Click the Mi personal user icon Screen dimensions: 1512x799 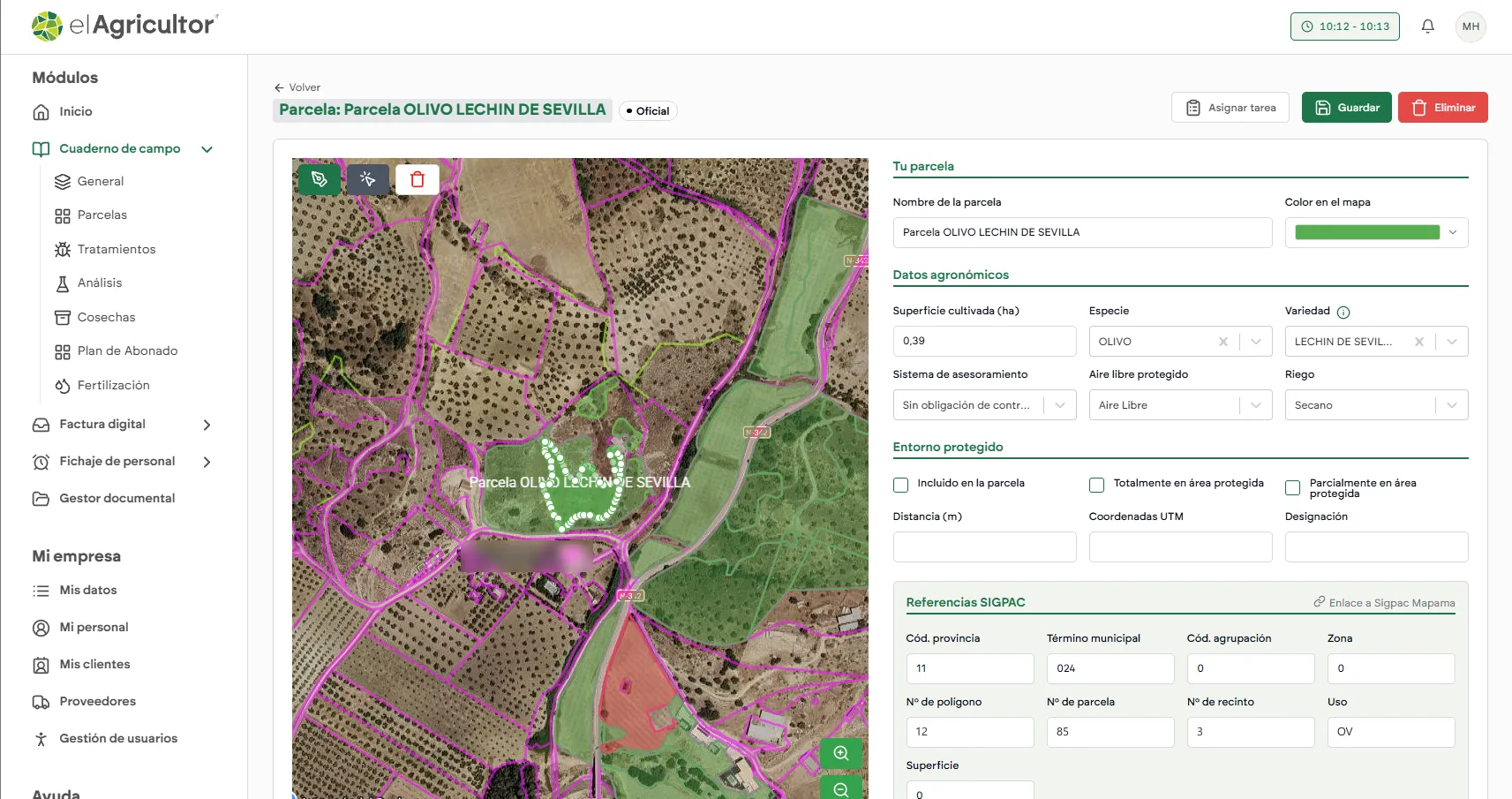pos(41,628)
